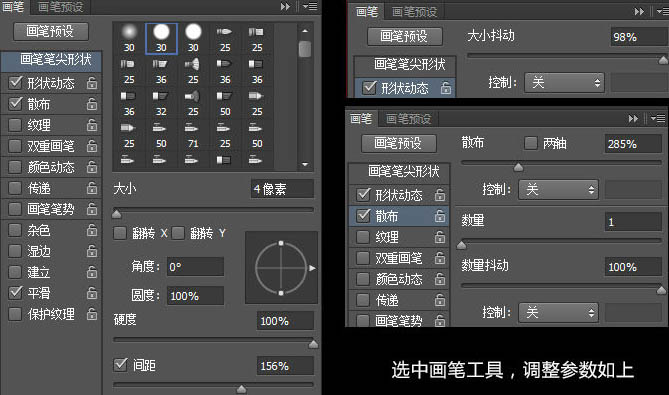669x395 pixels.
Task: Collapse top-right panel with double-arrow icon
Action: [639, 12]
